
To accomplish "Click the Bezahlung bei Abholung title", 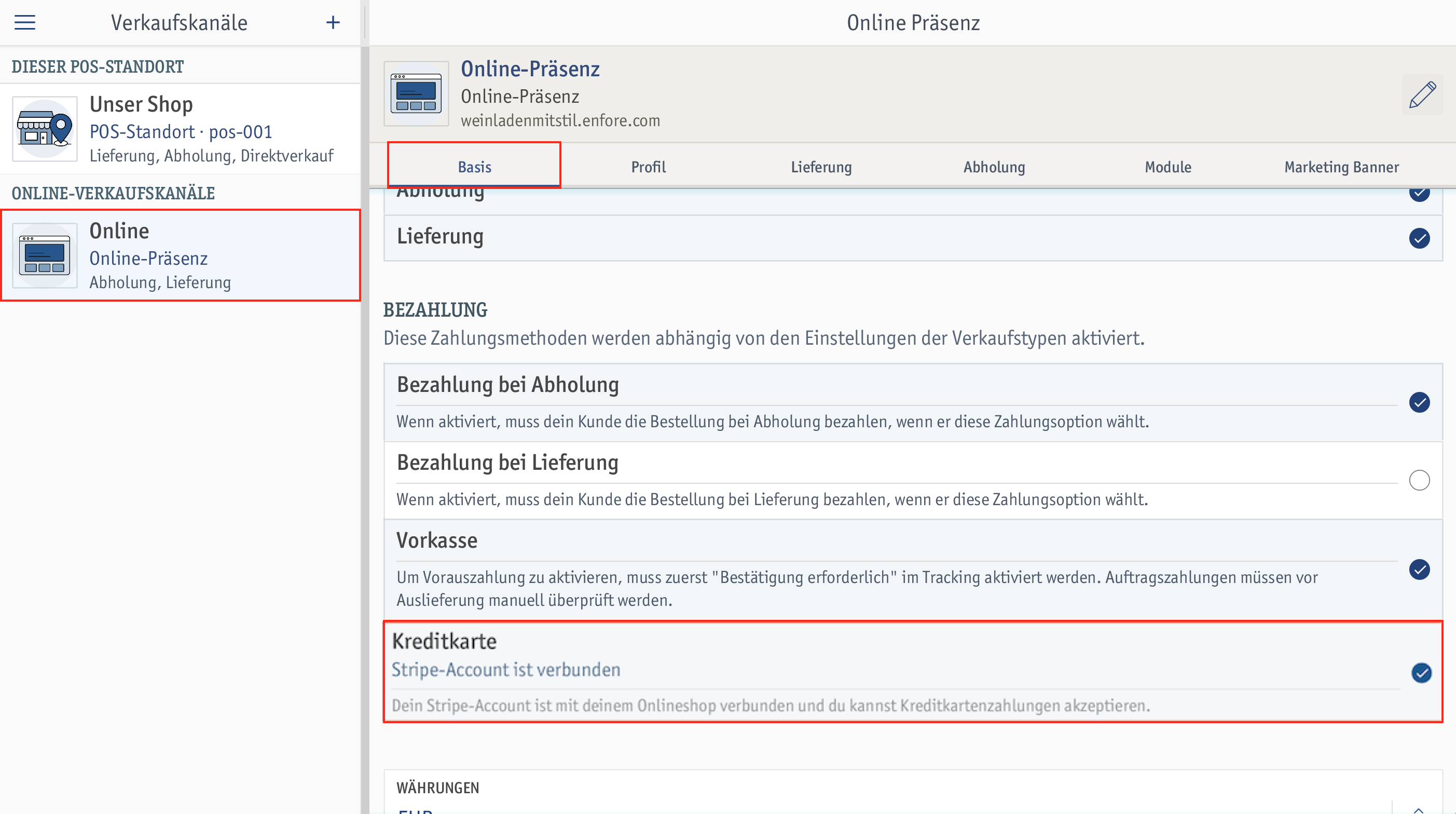I will pos(507,384).
